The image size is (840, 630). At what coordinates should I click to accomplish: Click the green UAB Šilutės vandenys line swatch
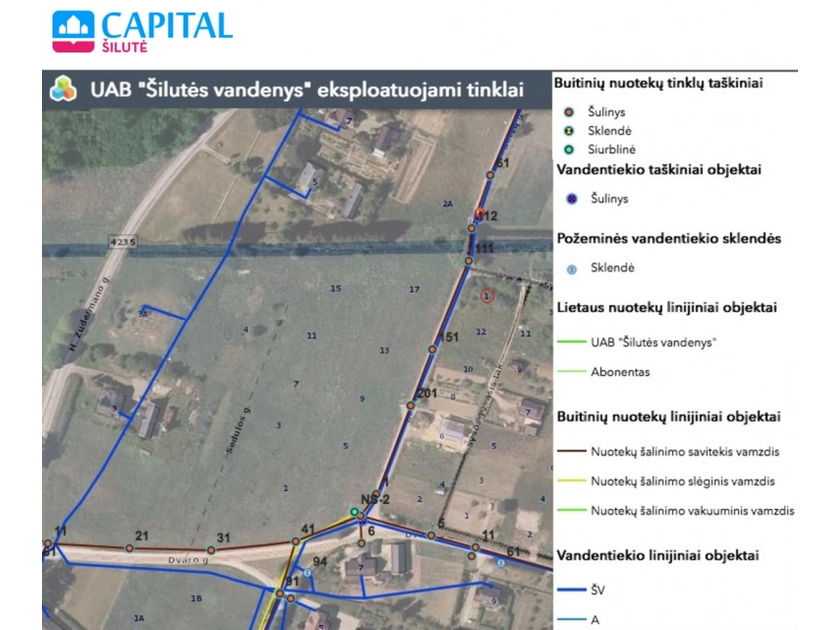click(x=572, y=342)
